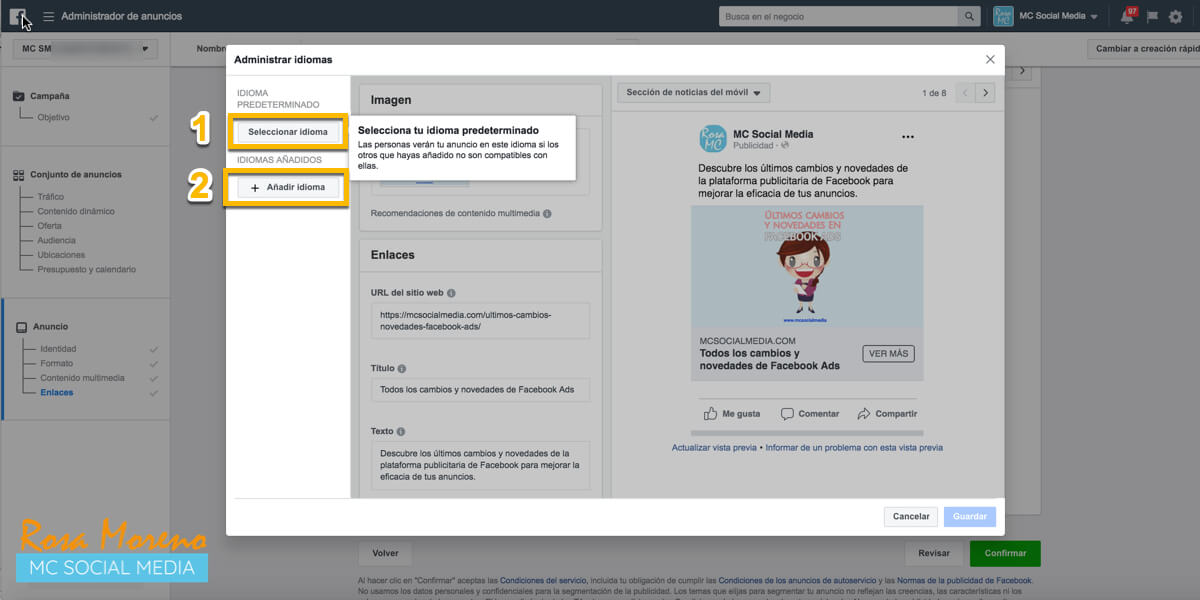Screen dimensions: 1200x600
Task: Select Presupuesto y calendario in sidebar
Action: tap(87, 269)
